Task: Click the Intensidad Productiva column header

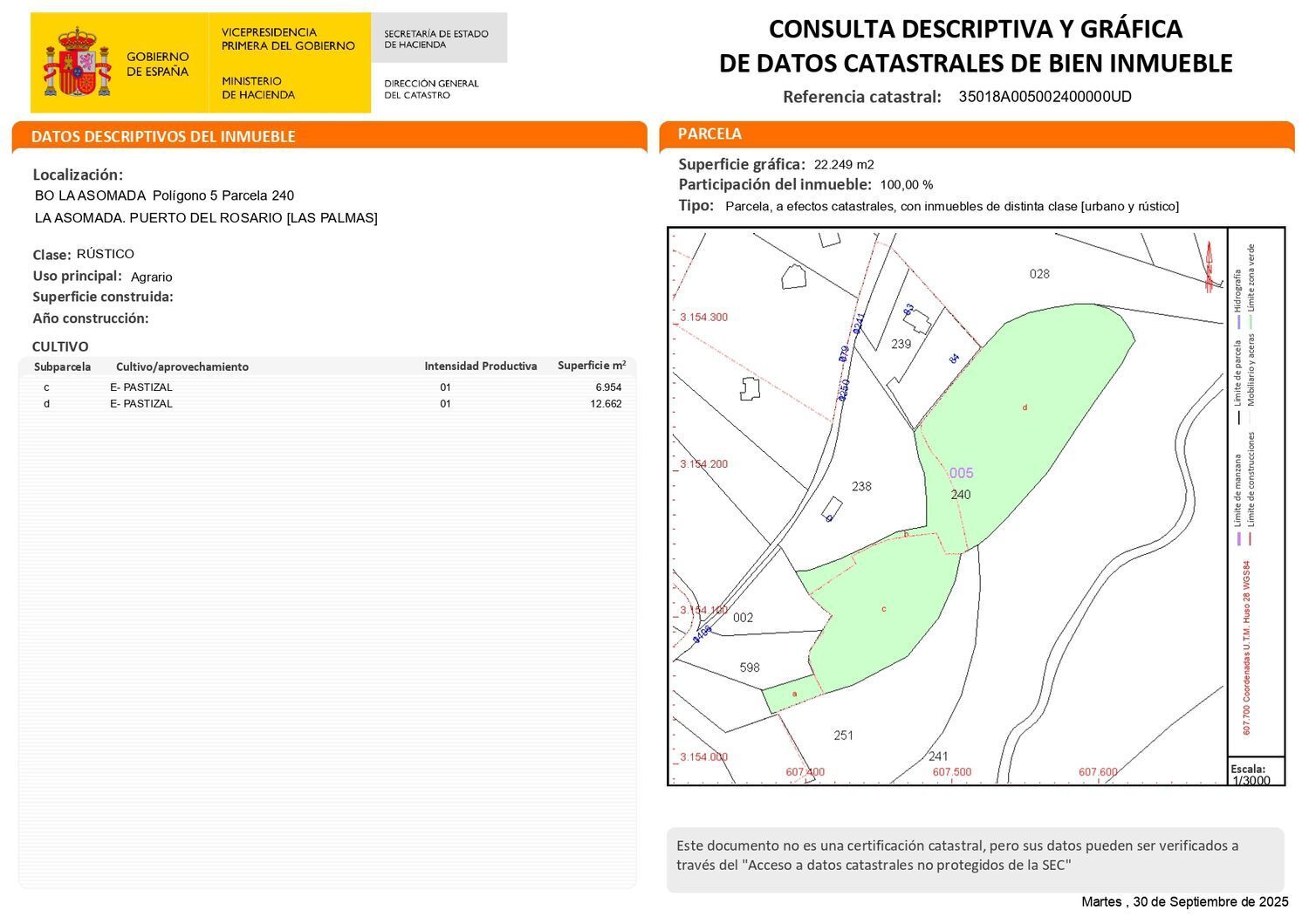Action: coord(481,366)
